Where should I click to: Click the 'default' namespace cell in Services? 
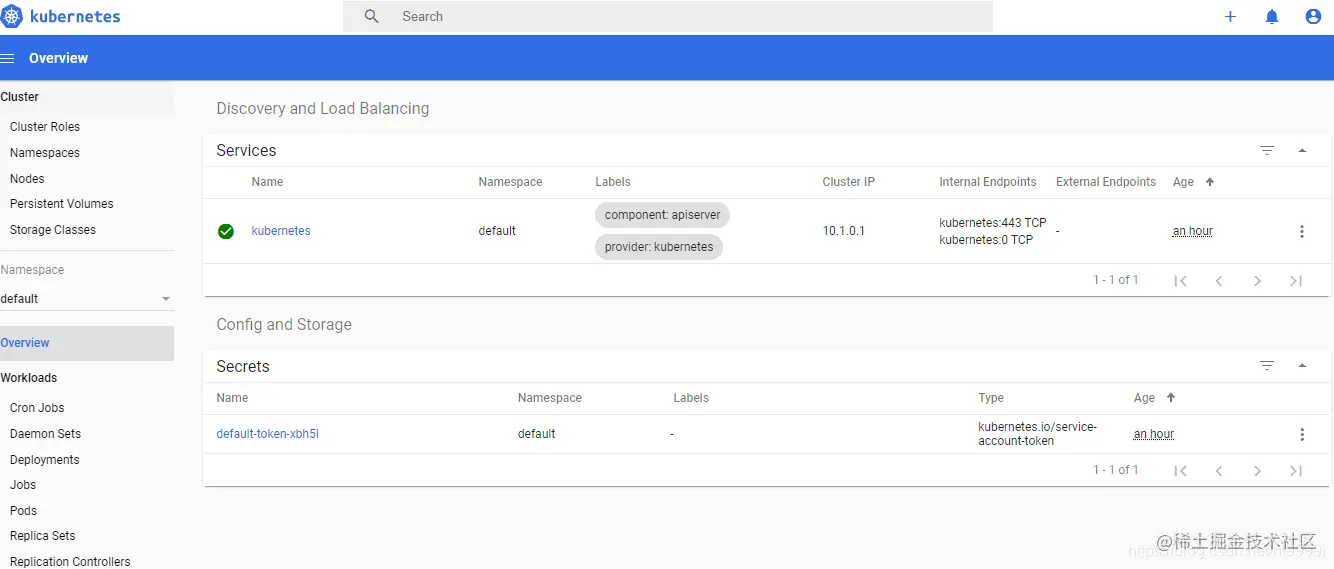click(497, 231)
